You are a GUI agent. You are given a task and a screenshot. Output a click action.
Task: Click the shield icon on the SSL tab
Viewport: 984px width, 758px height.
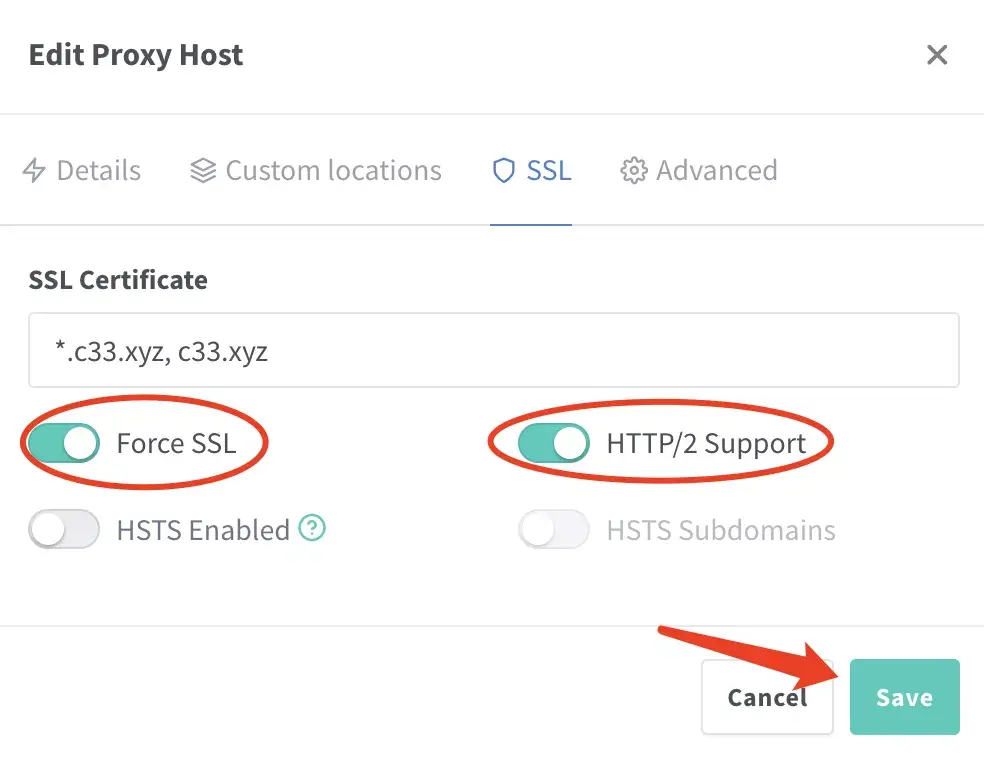(x=504, y=171)
